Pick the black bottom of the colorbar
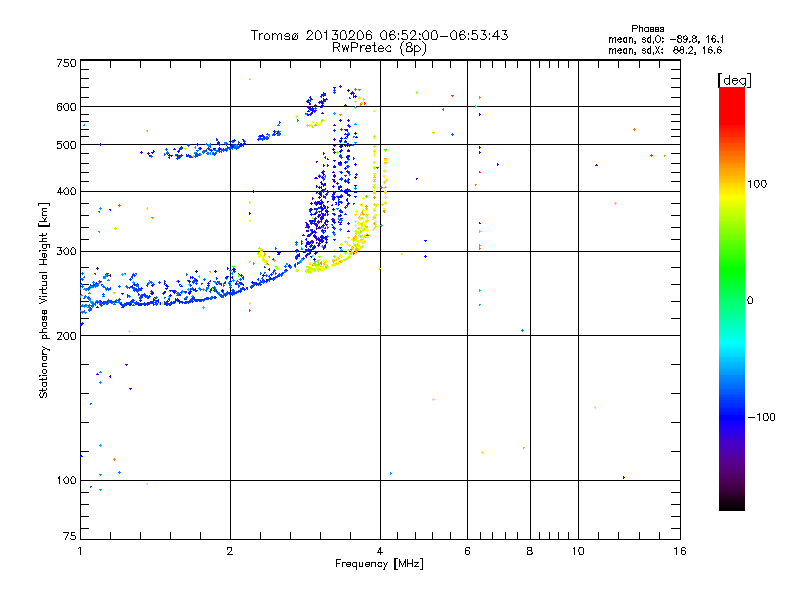 point(732,503)
